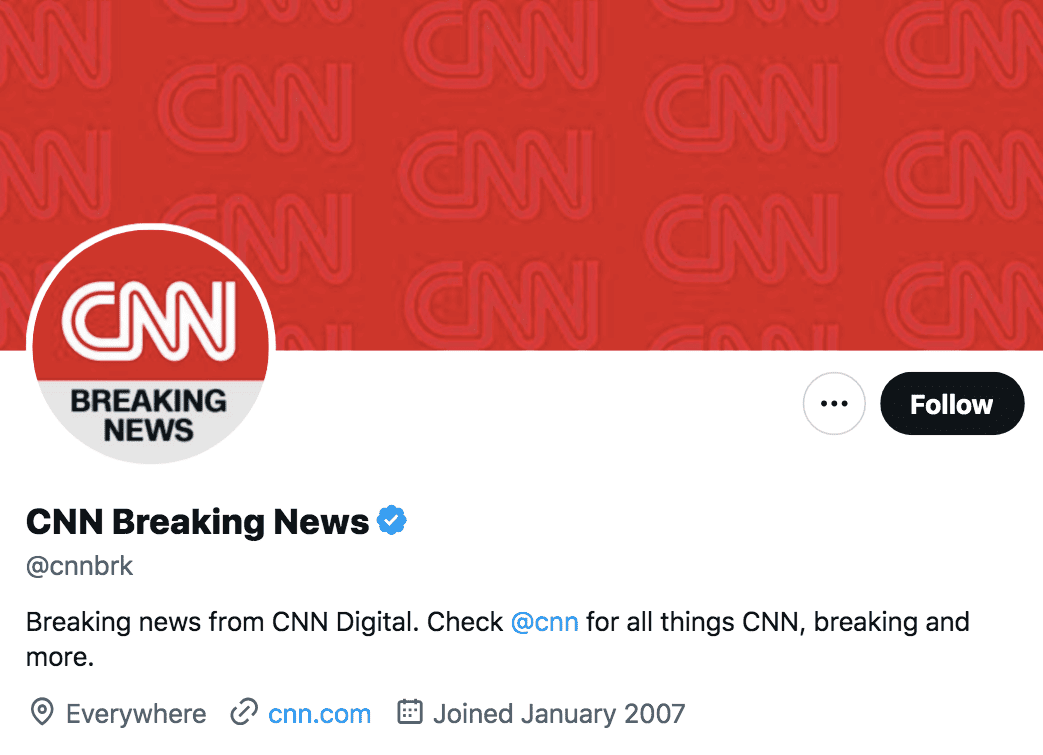
Task: Click the Joined January 2007 text
Action: coord(559,713)
